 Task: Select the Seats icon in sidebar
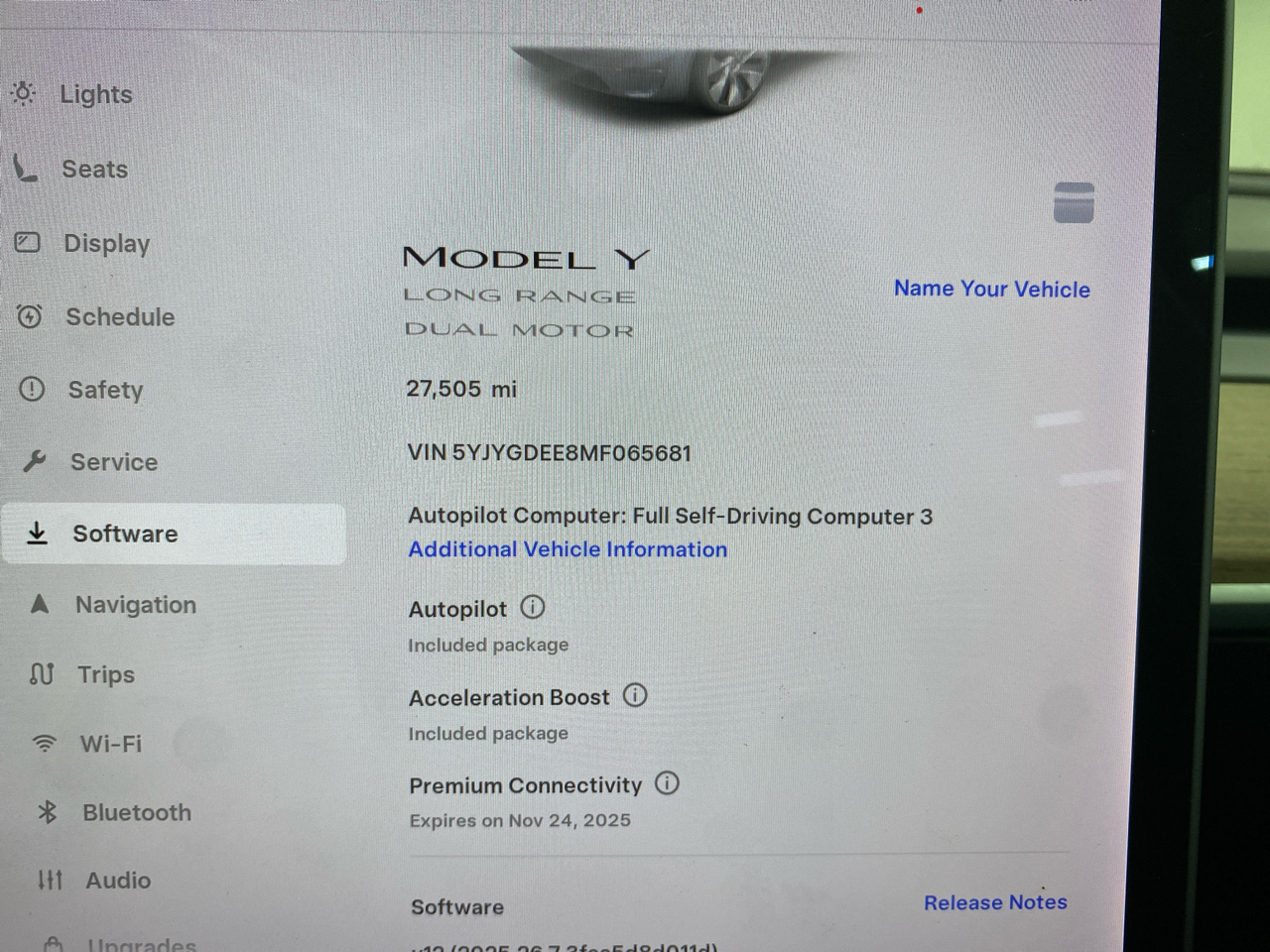click(25, 169)
